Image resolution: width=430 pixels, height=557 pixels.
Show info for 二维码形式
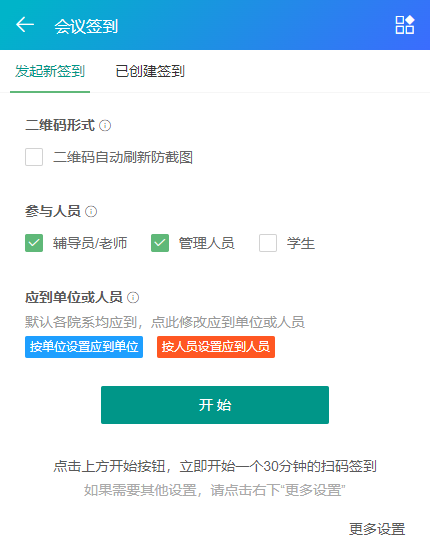(105, 125)
